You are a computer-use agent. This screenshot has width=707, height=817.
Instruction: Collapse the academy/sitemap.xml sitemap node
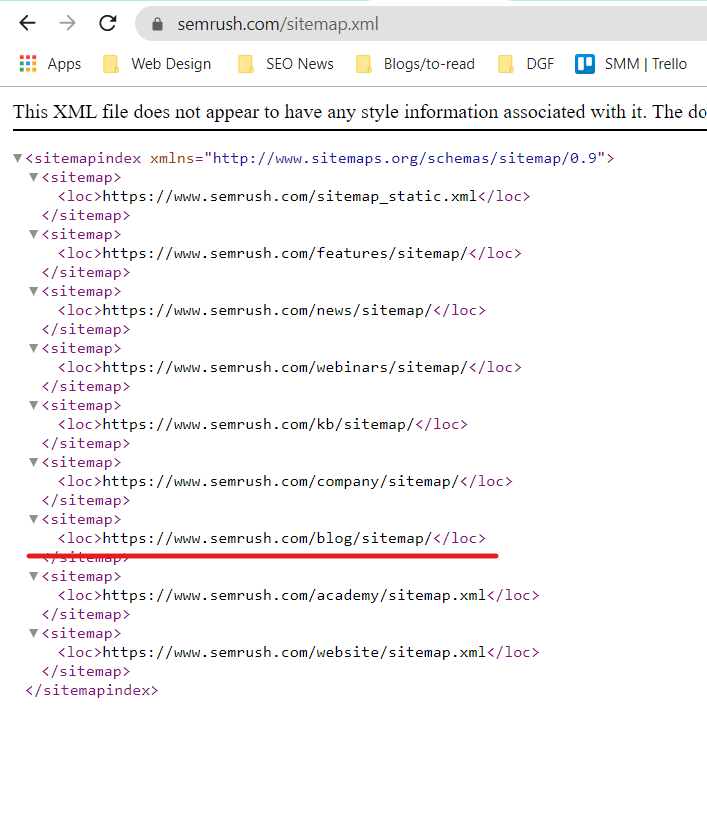tap(34, 576)
